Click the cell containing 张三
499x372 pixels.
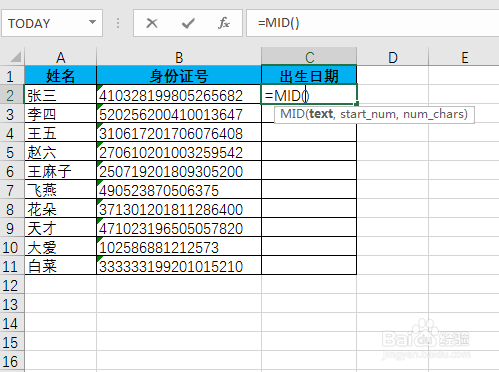[x=60, y=95]
